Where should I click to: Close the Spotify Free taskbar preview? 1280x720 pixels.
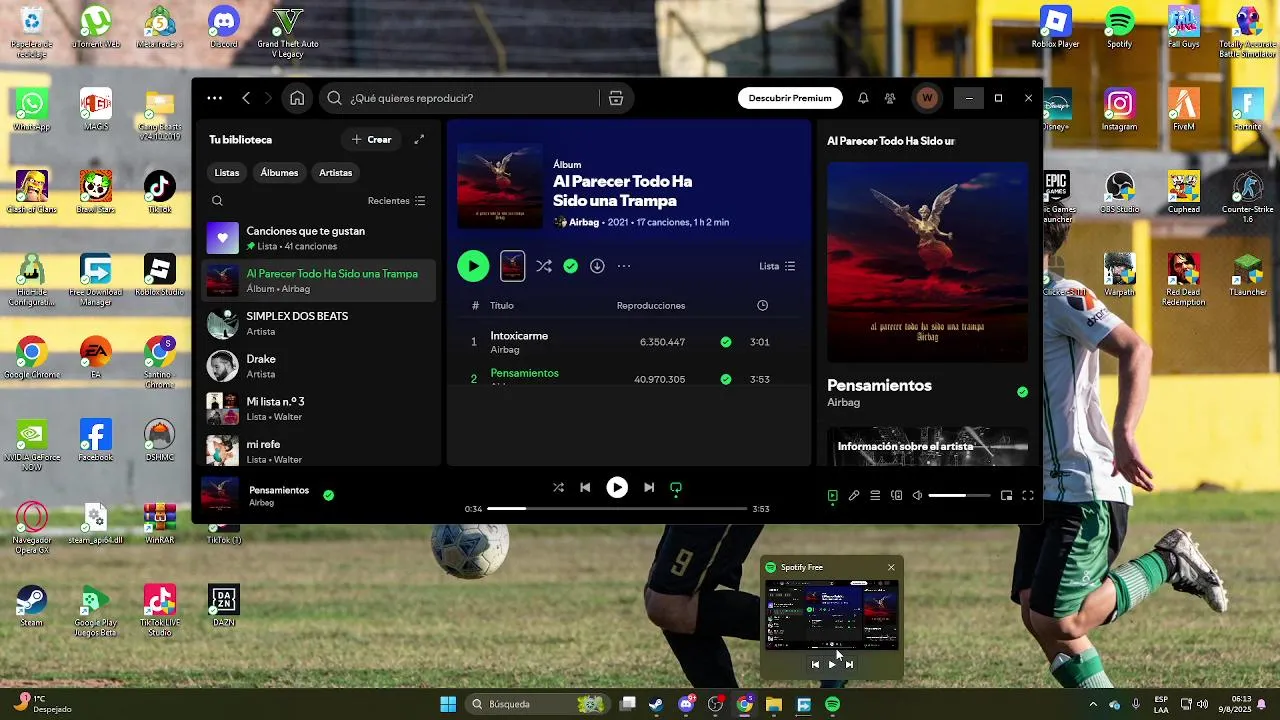pos(891,567)
